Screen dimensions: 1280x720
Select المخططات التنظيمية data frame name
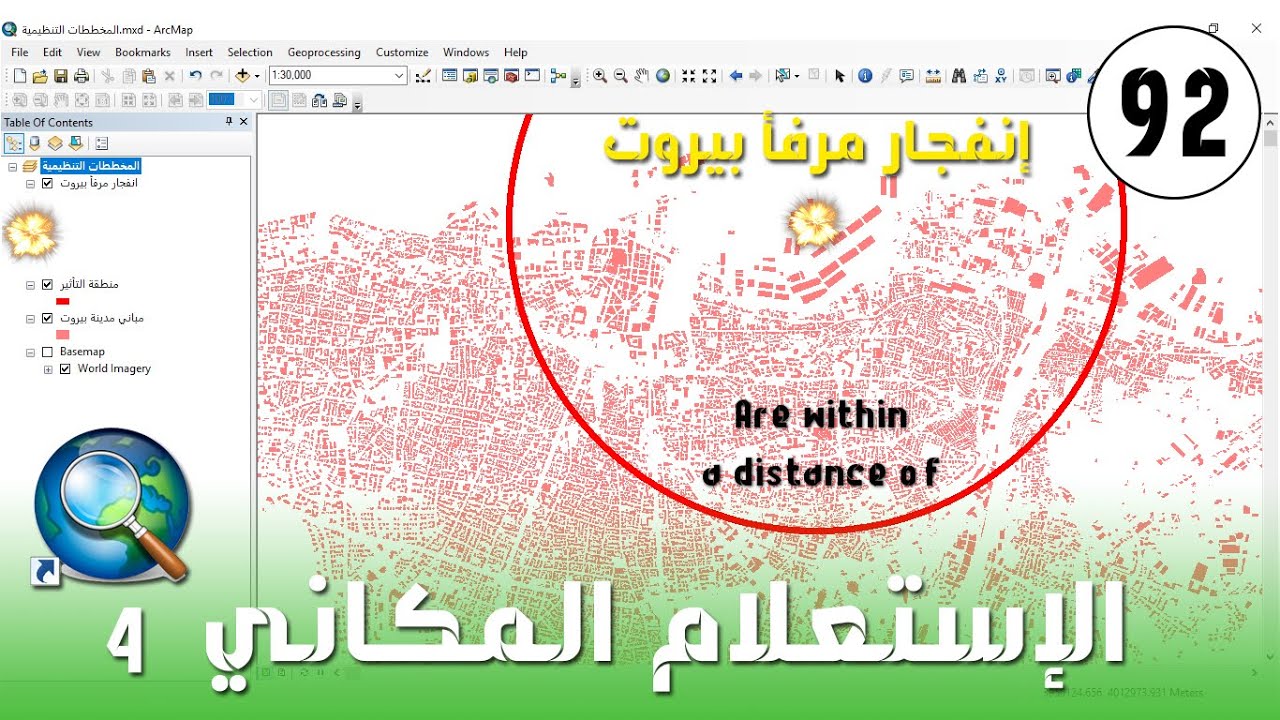tap(91, 166)
